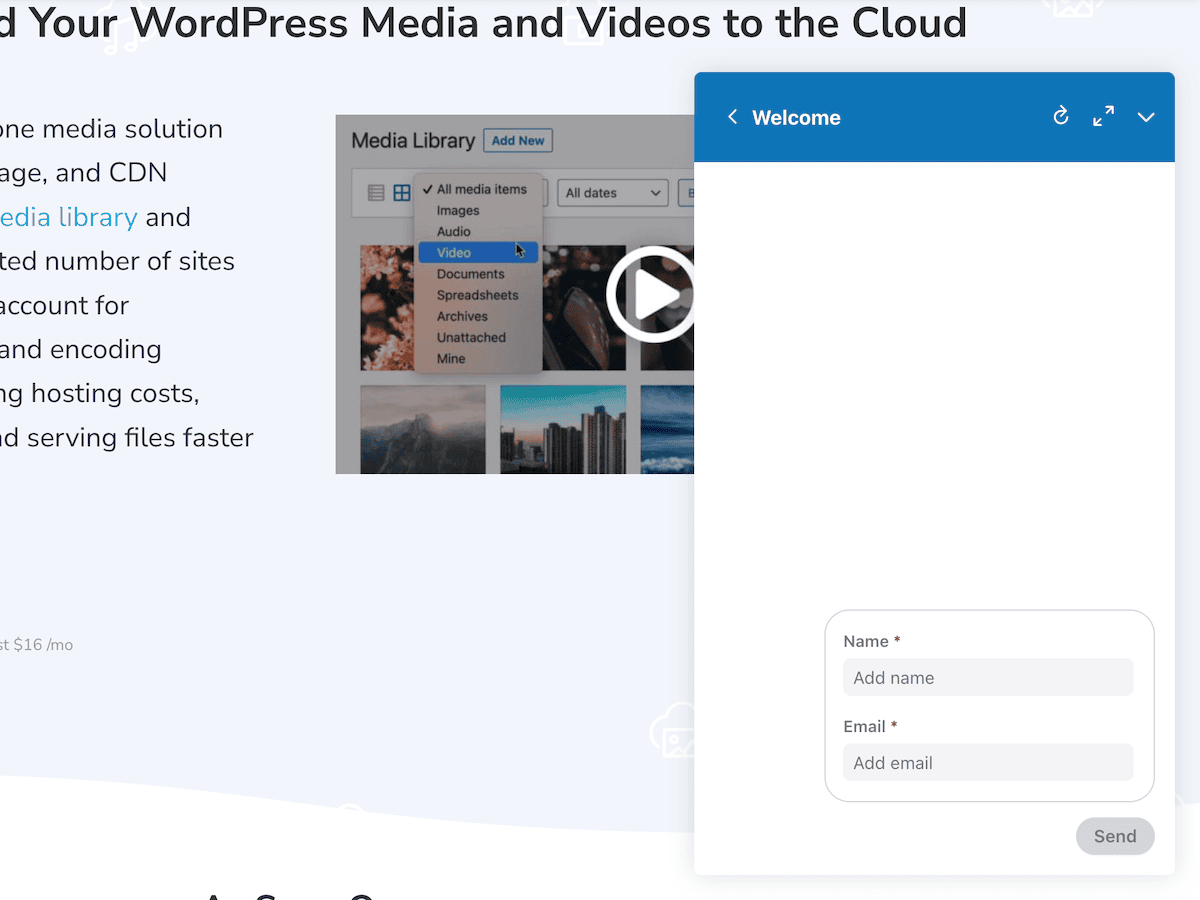Click the mountain landscape thumbnail
This screenshot has width=1200, height=900.
423,430
